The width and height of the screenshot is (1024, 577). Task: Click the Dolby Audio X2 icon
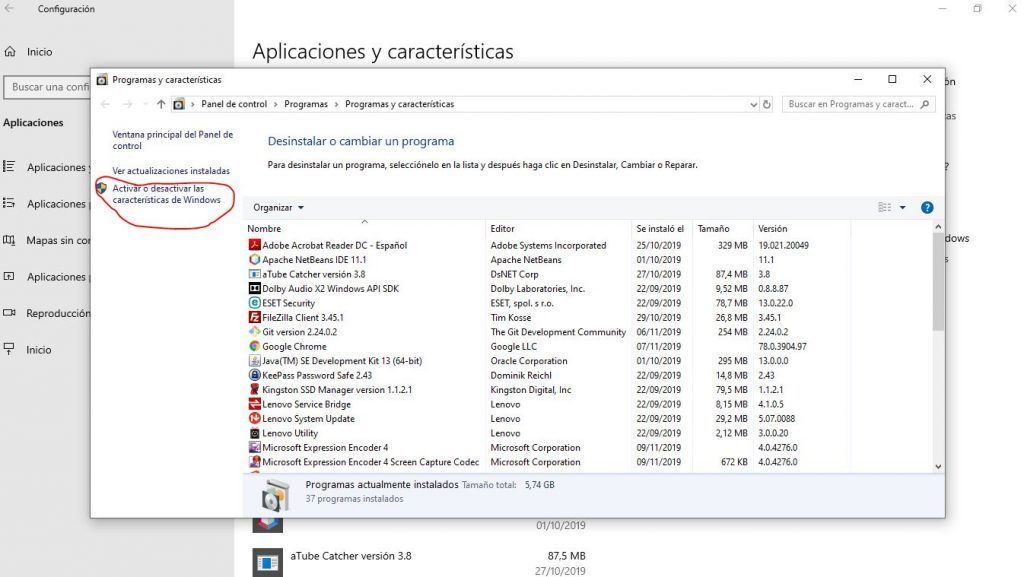click(255, 288)
